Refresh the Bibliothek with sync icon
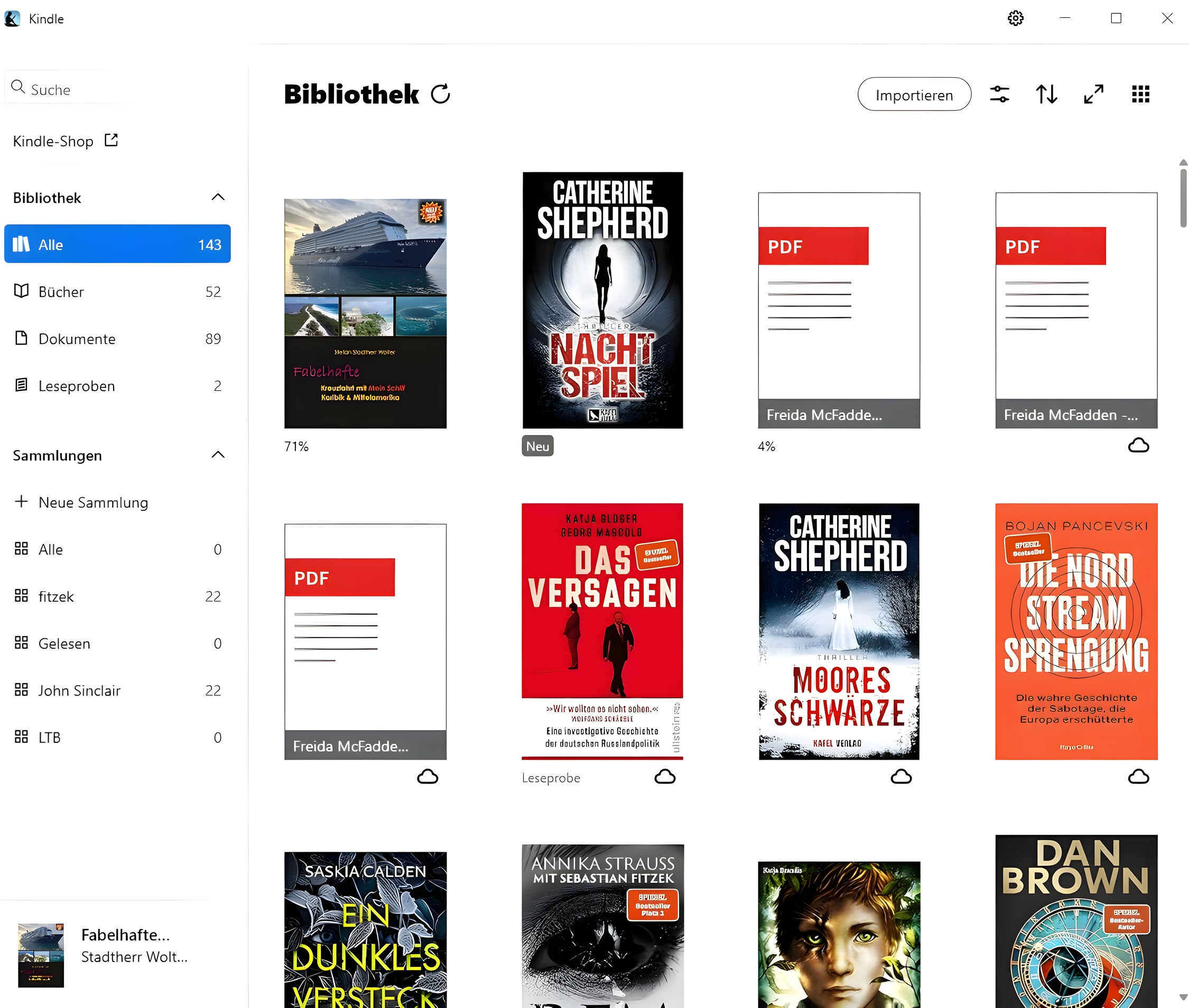This screenshot has width=1189, height=1008. pyautogui.click(x=440, y=94)
